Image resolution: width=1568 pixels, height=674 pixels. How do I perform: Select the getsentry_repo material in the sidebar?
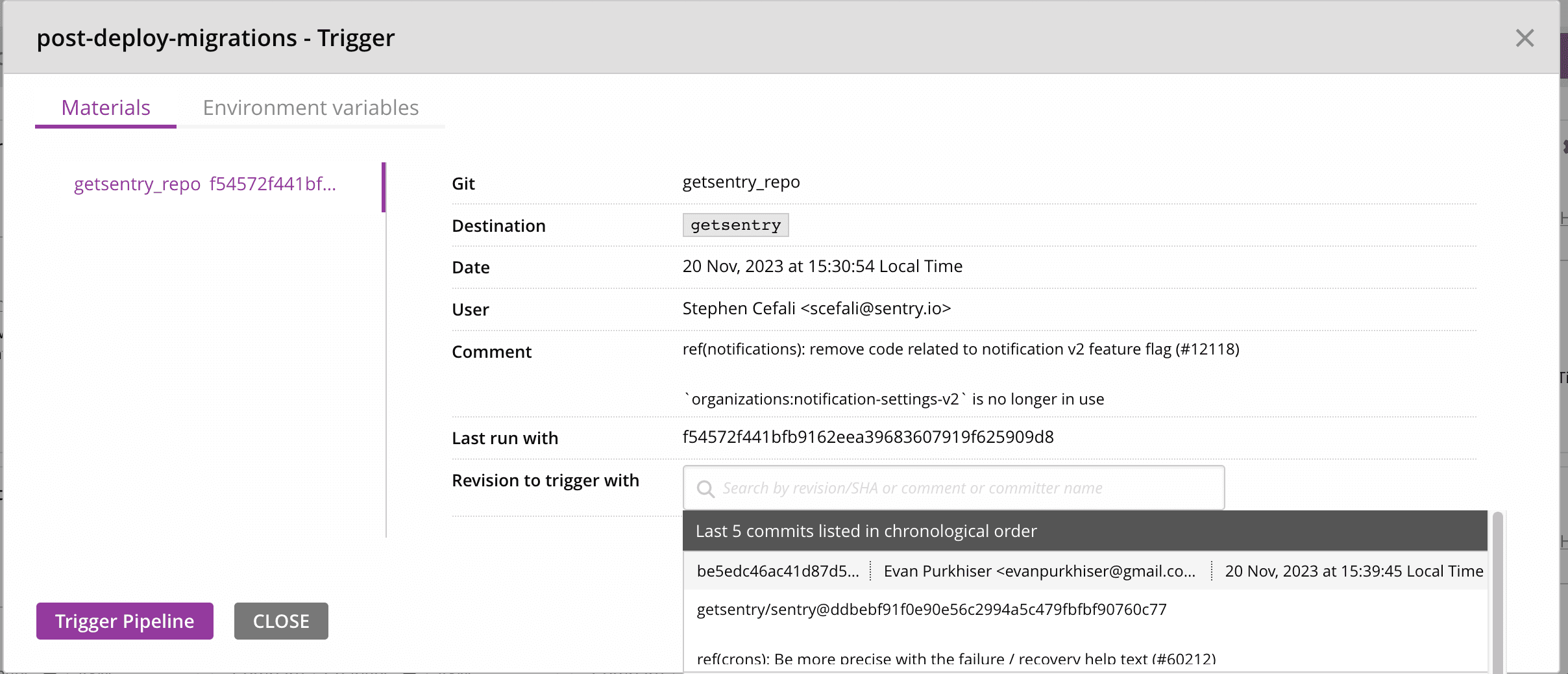click(205, 184)
